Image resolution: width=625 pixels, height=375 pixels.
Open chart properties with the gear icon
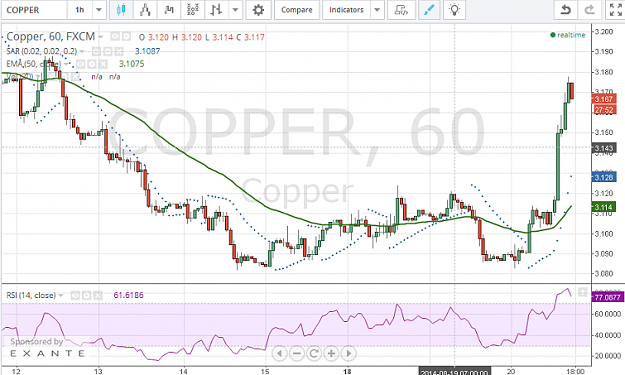click(258, 10)
